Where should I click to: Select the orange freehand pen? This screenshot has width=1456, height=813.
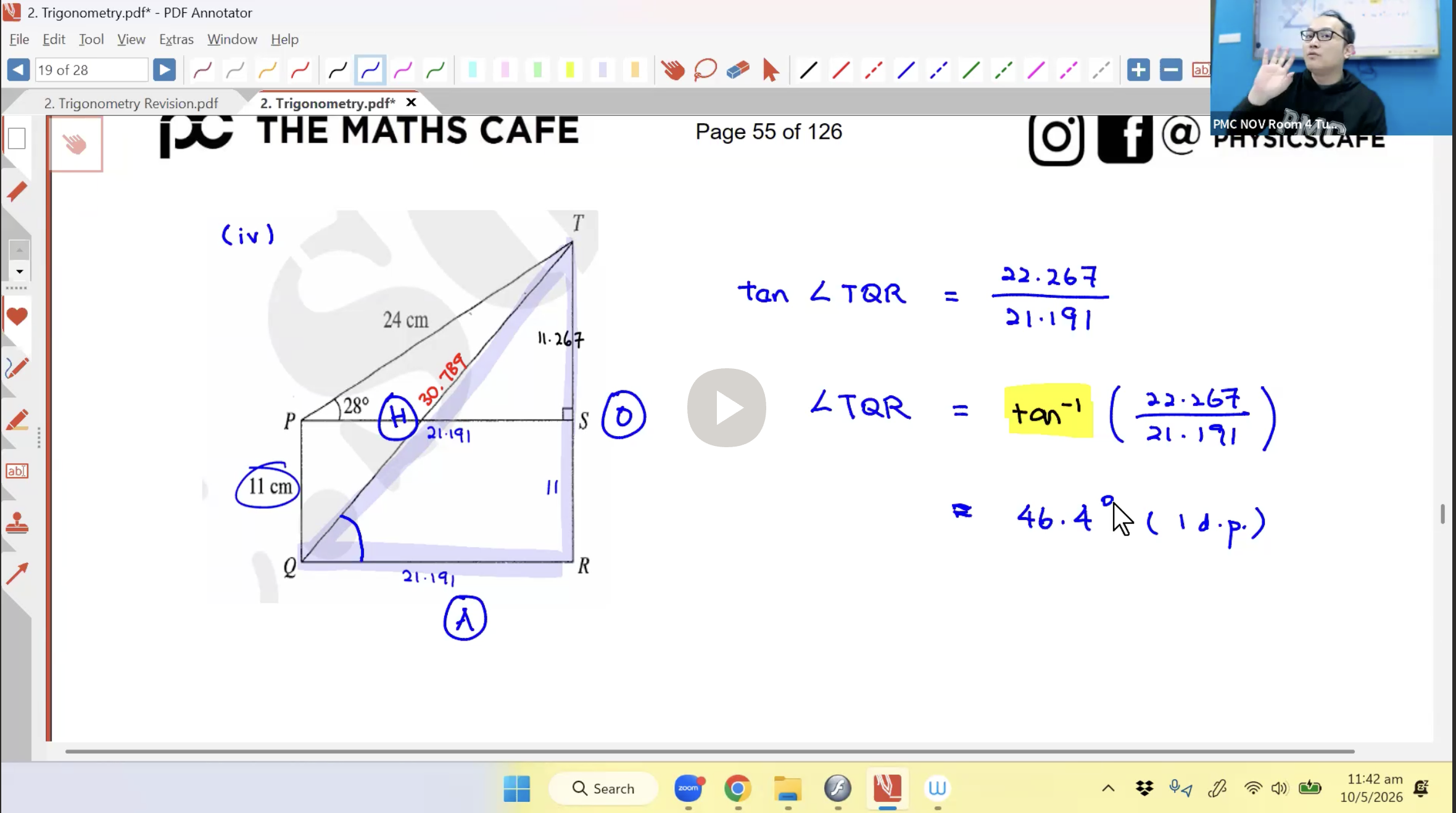point(268,70)
